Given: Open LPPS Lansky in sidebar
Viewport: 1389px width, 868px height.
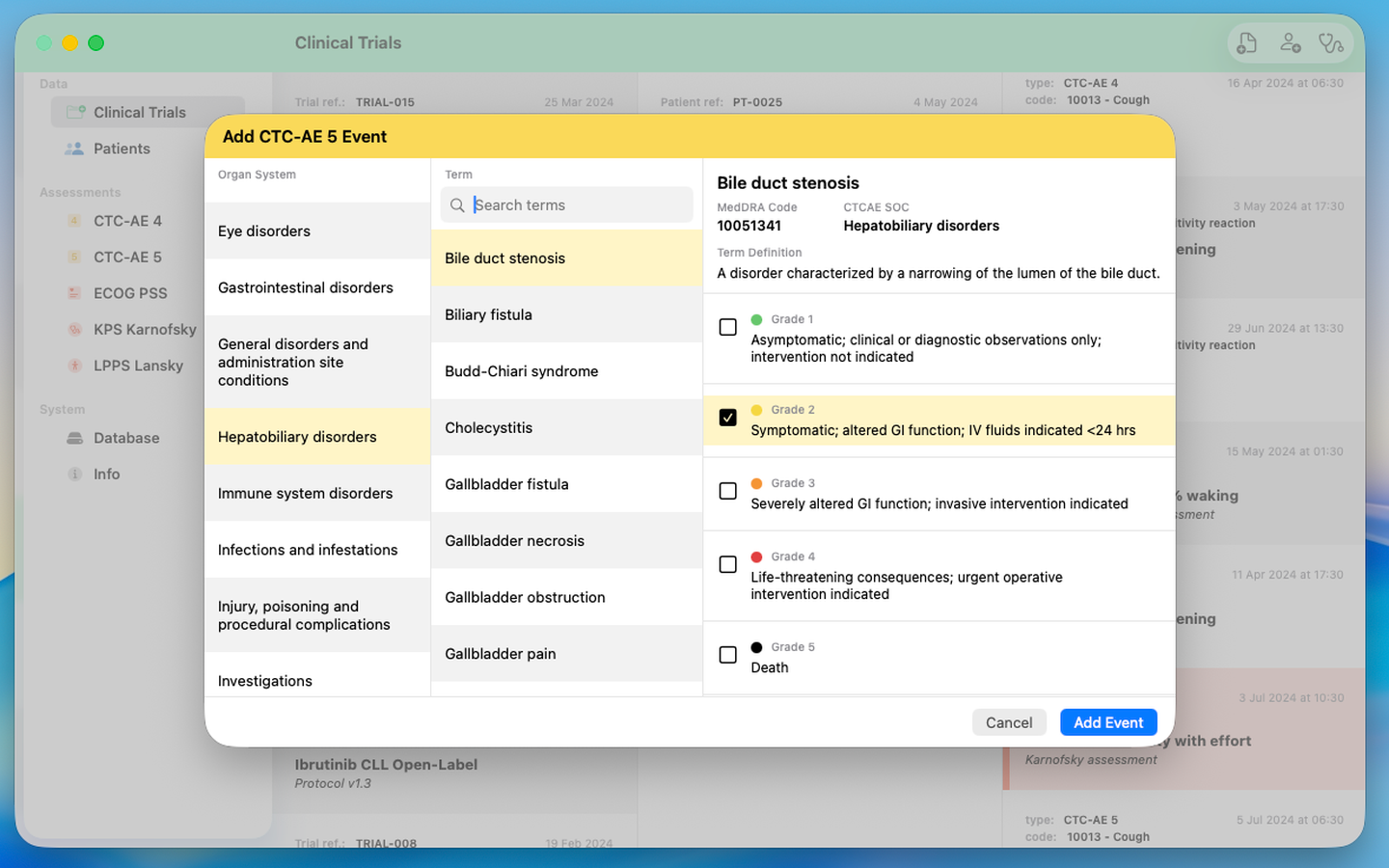Looking at the screenshot, I should tap(148, 366).
